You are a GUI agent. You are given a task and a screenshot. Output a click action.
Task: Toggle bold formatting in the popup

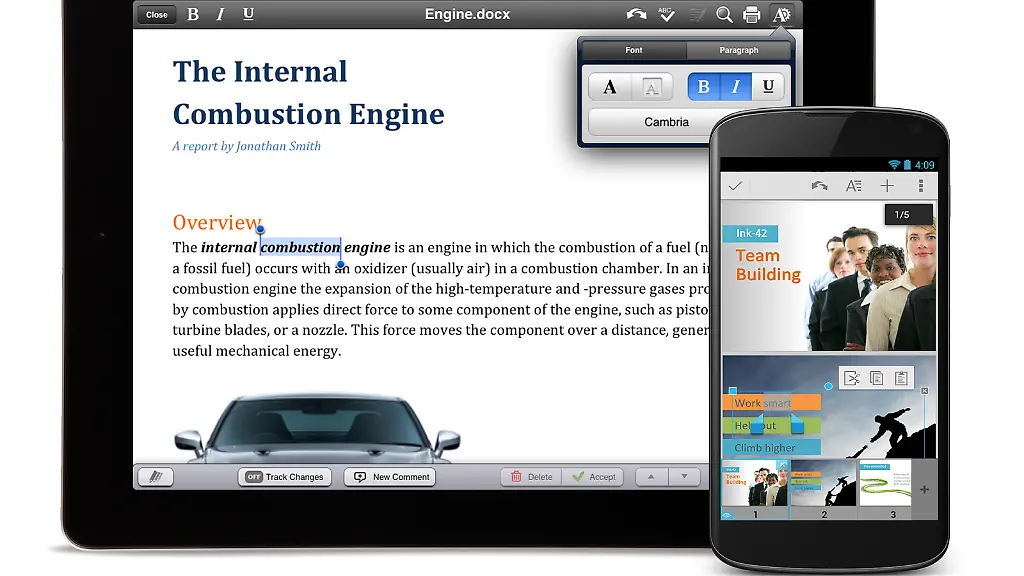click(703, 87)
